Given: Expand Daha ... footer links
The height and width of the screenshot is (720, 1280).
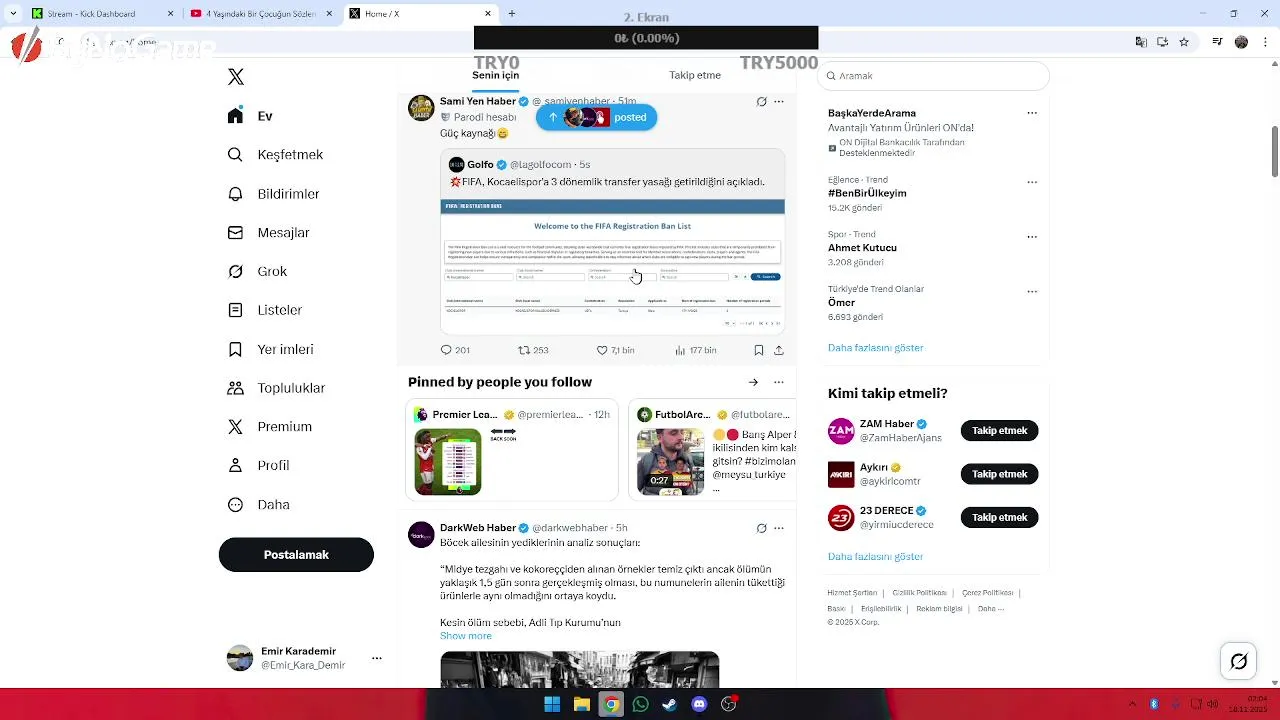Looking at the screenshot, I should (x=991, y=609).
